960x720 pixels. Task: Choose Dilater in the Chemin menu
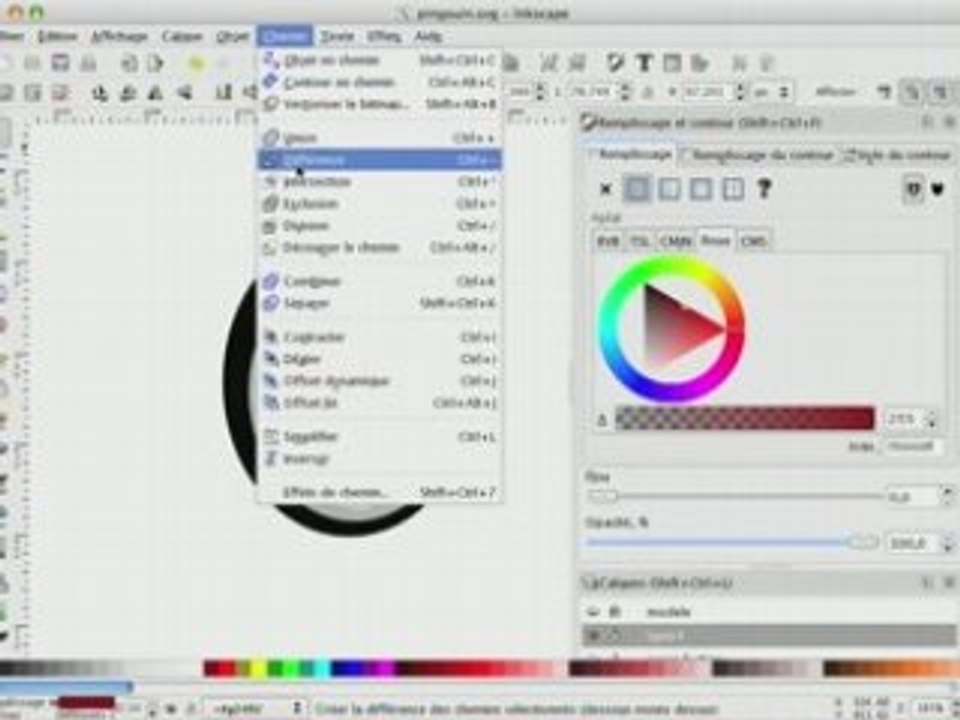pyautogui.click(x=380, y=359)
